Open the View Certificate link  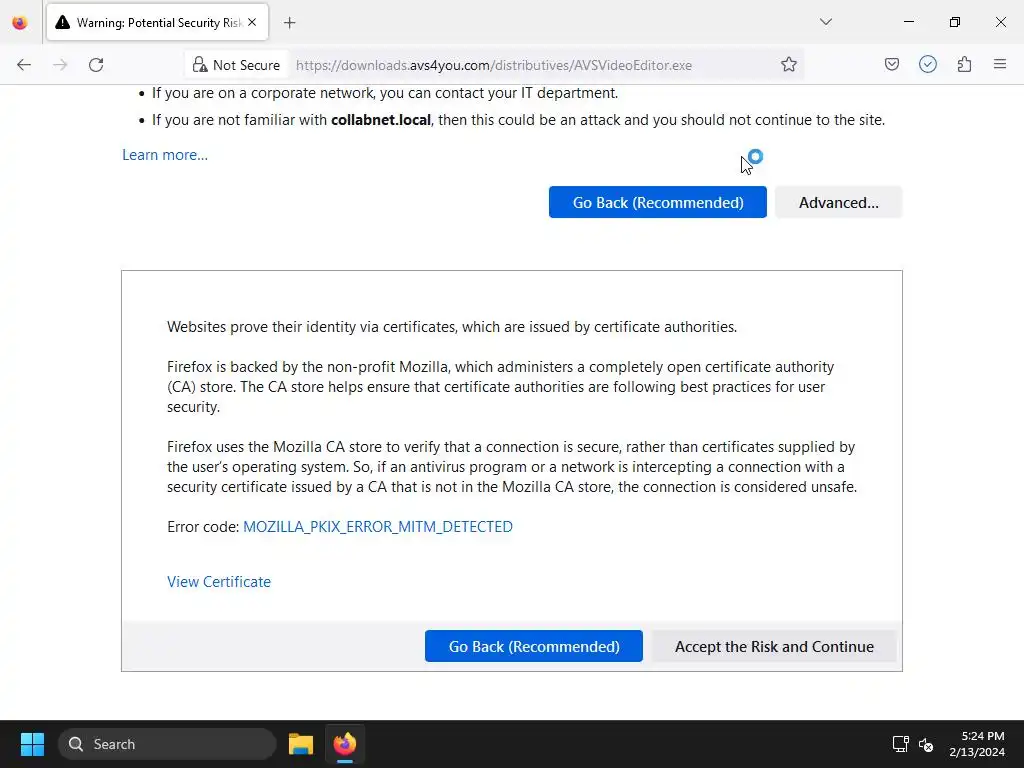tap(219, 581)
